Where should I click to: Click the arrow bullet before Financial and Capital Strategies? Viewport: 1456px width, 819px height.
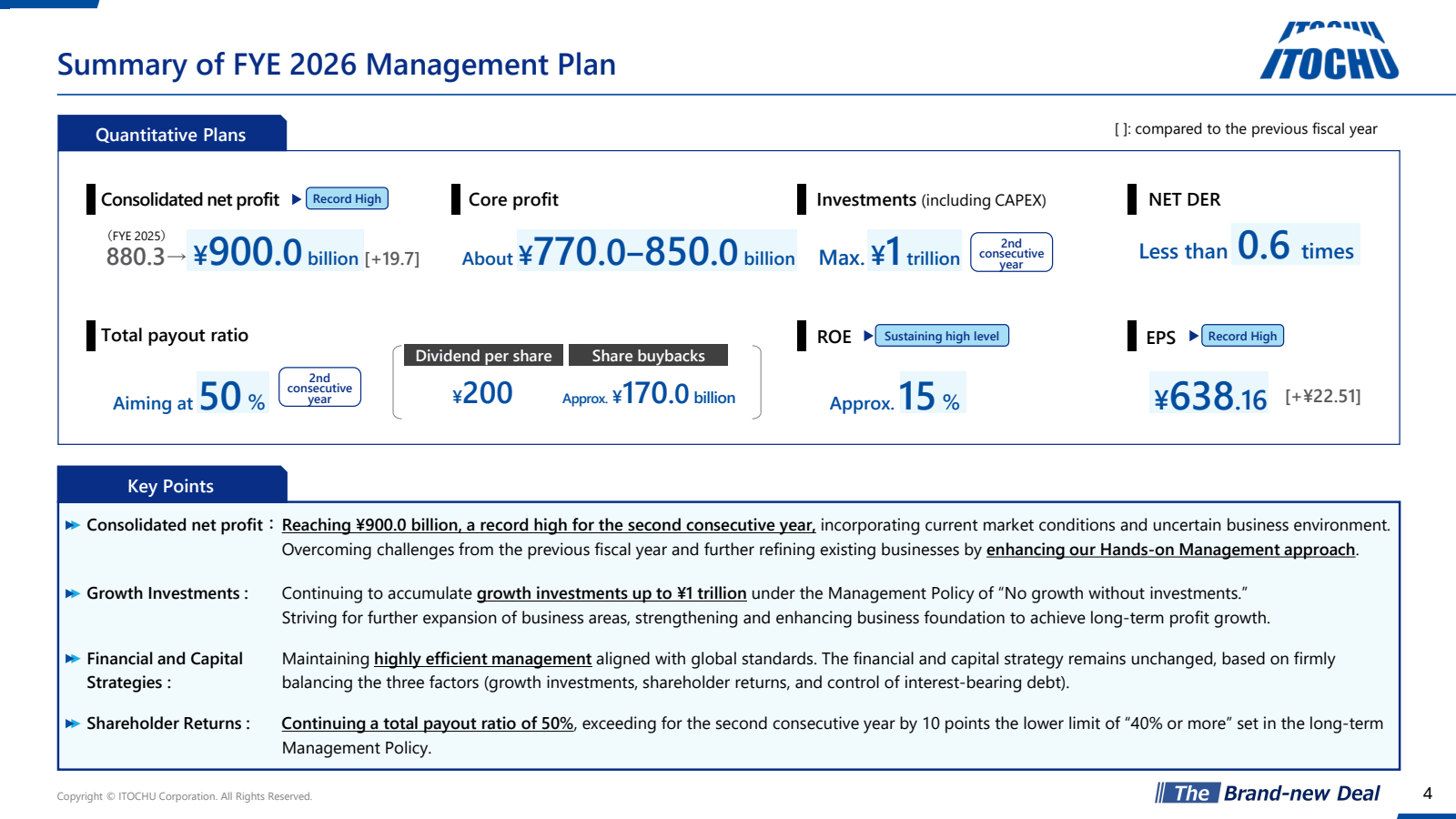click(x=73, y=659)
